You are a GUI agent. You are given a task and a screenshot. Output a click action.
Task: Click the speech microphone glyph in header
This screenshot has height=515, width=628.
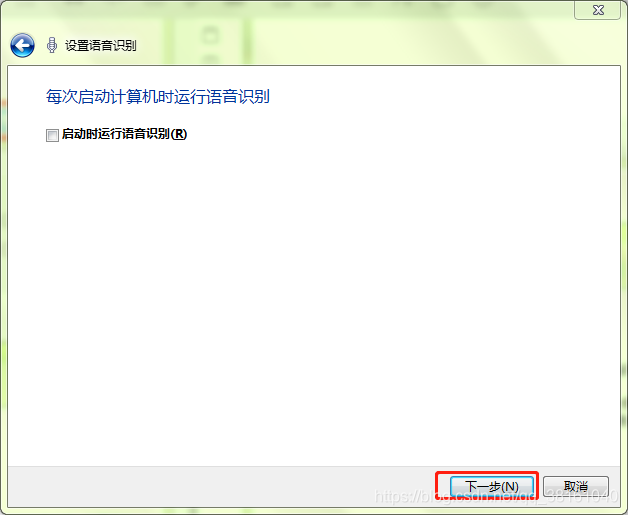point(52,45)
